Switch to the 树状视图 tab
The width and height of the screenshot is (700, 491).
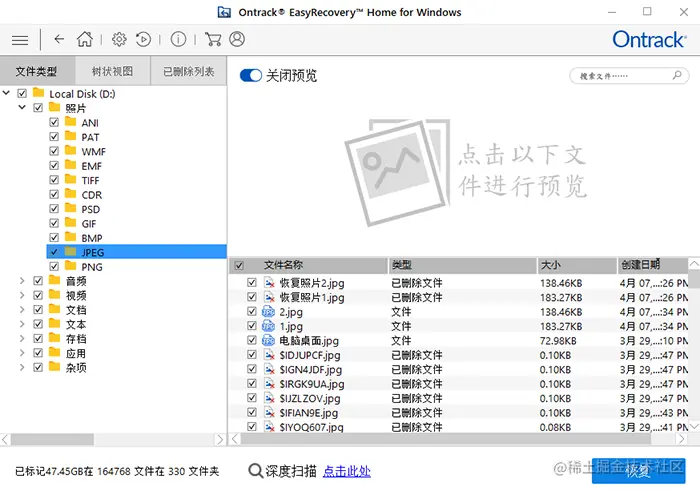coord(112,71)
